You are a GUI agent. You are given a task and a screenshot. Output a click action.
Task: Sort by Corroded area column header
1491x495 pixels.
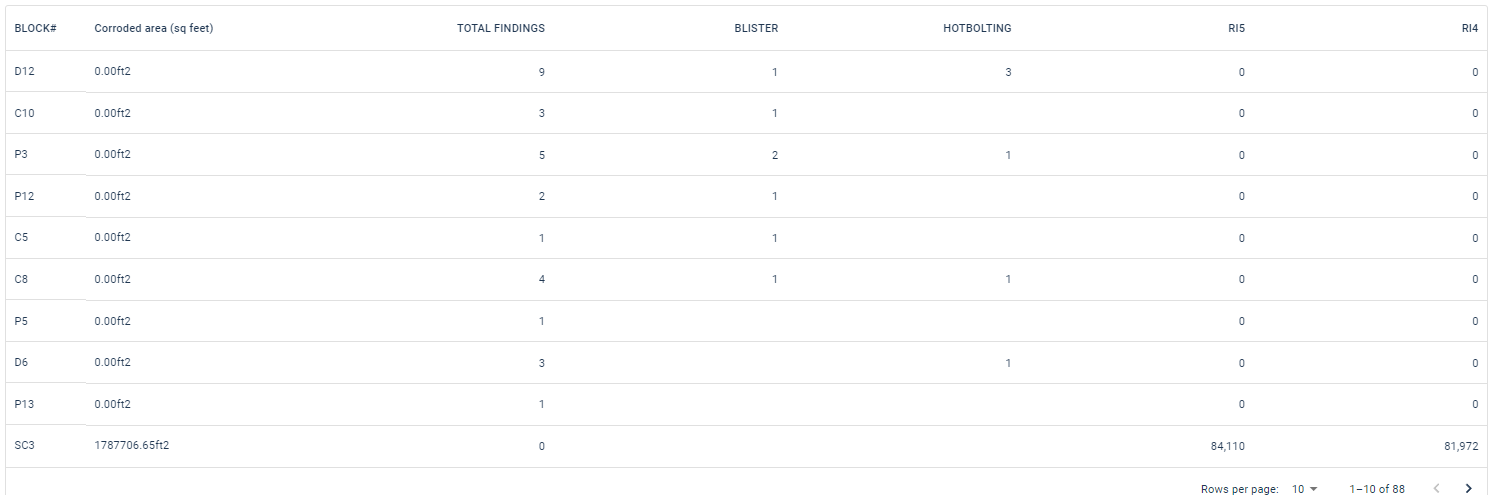point(153,28)
